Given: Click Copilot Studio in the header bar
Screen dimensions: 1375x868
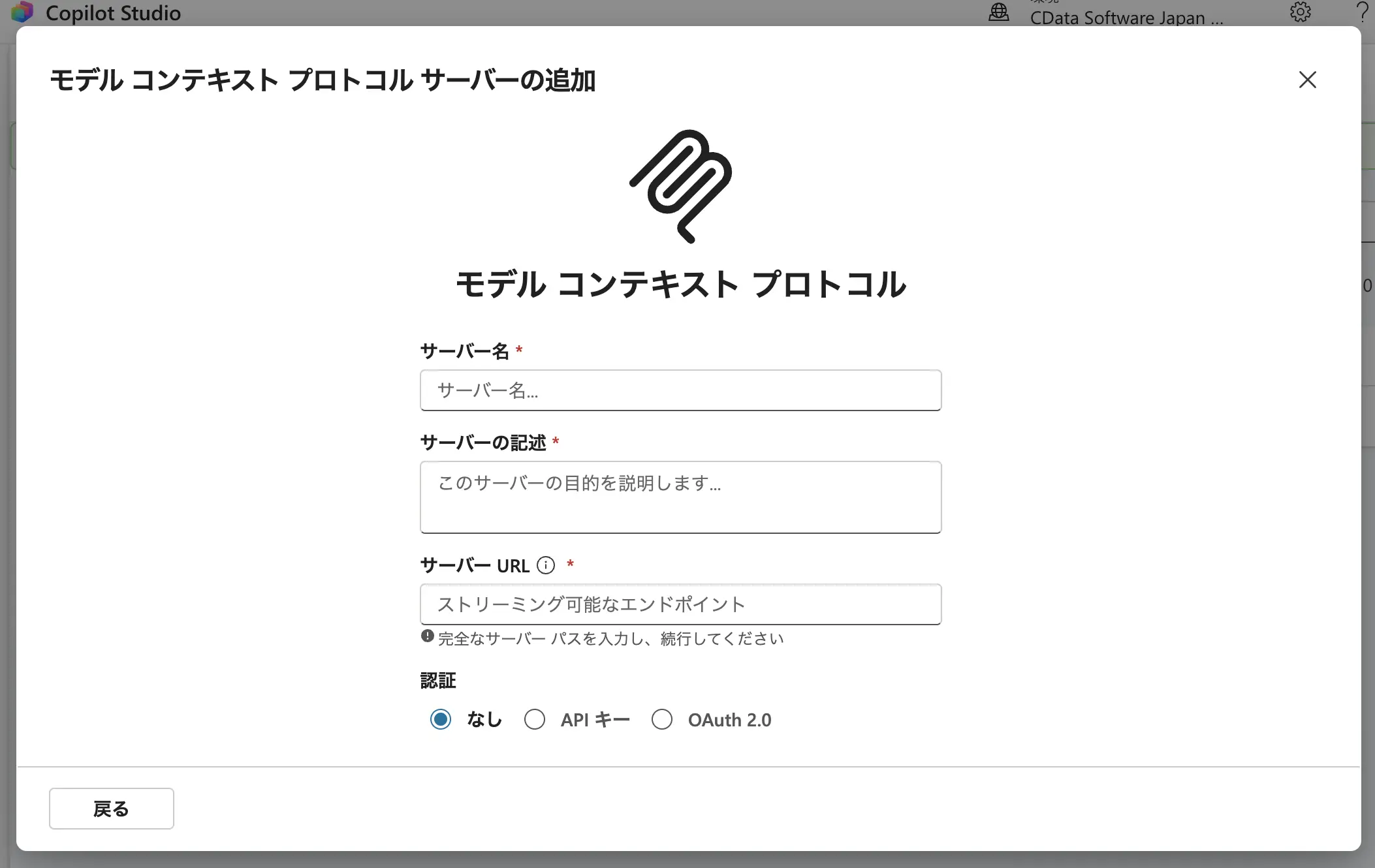Looking at the screenshot, I should tap(113, 12).
